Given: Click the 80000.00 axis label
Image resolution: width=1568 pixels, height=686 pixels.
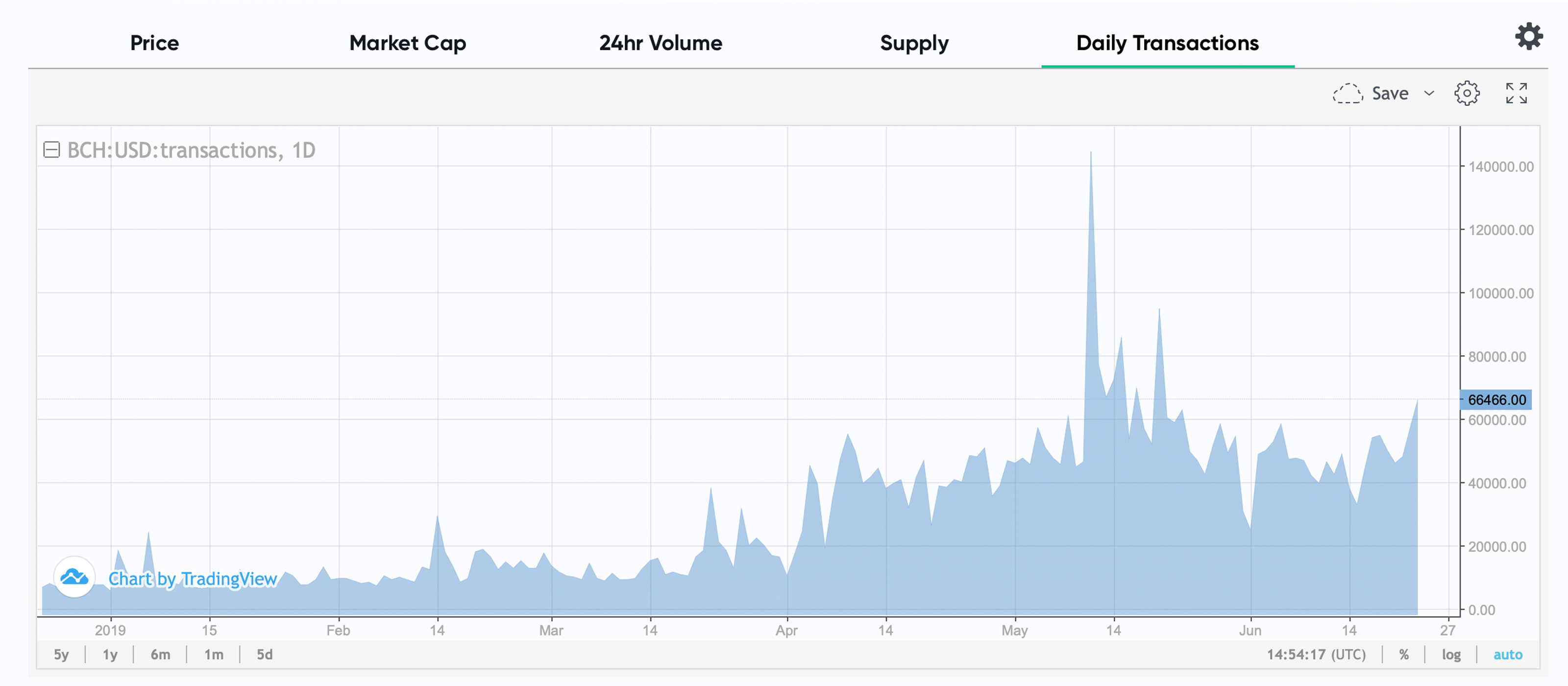Looking at the screenshot, I should pos(1497,357).
